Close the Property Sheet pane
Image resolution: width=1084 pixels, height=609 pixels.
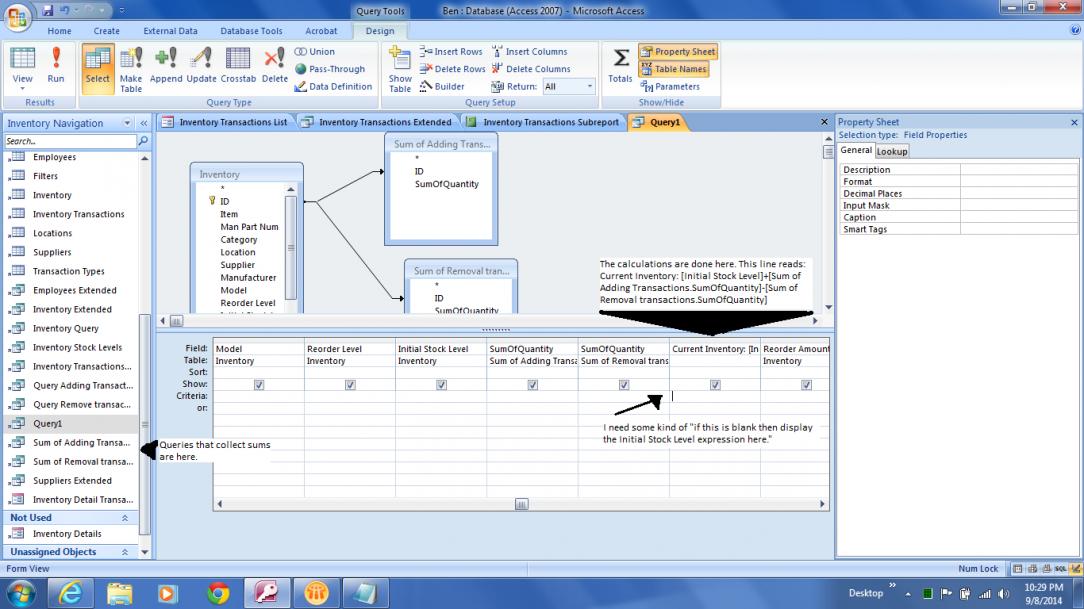coord(1074,122)
